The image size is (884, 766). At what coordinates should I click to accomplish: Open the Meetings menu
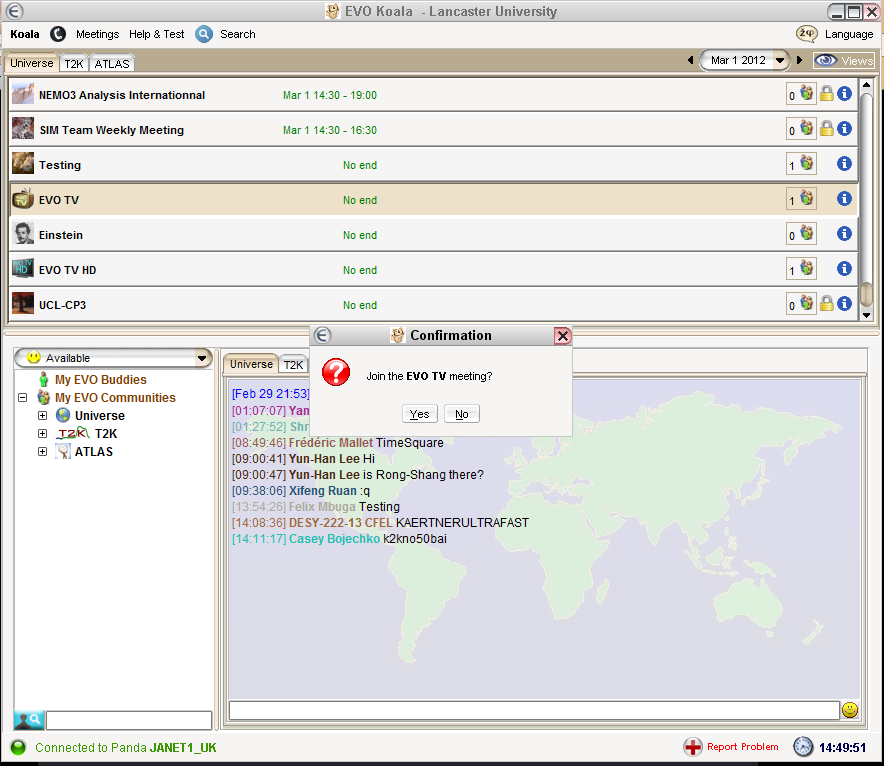pos(97,34)
